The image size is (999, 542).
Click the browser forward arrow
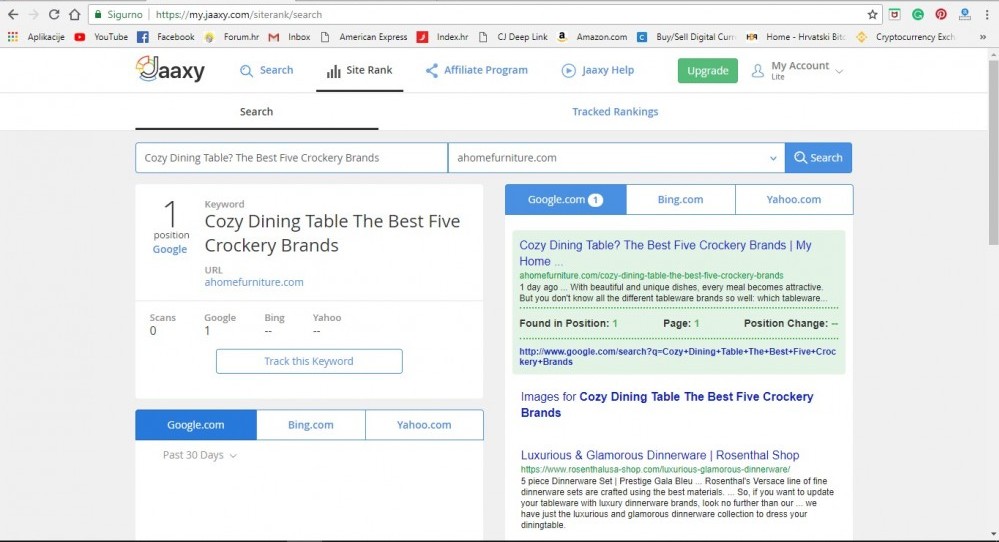click(34, 14)
